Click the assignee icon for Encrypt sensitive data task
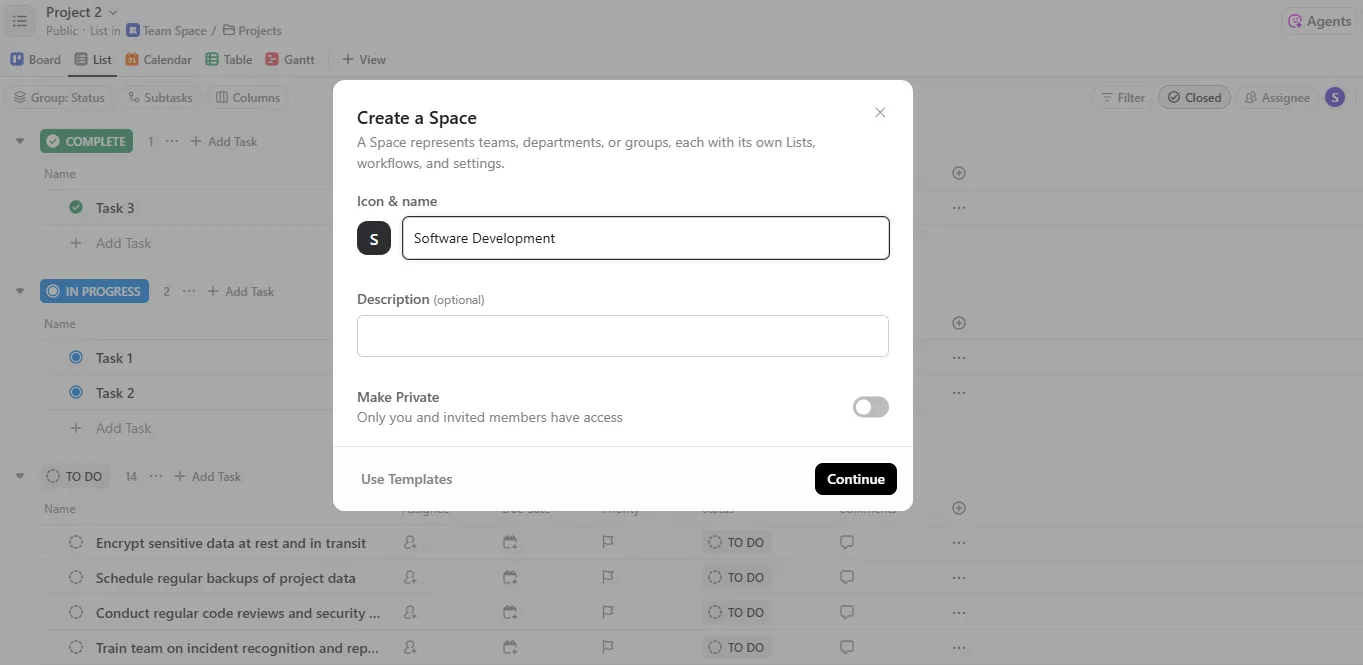The width and height of the screenshot is (1363, 665). pos(410,542)
